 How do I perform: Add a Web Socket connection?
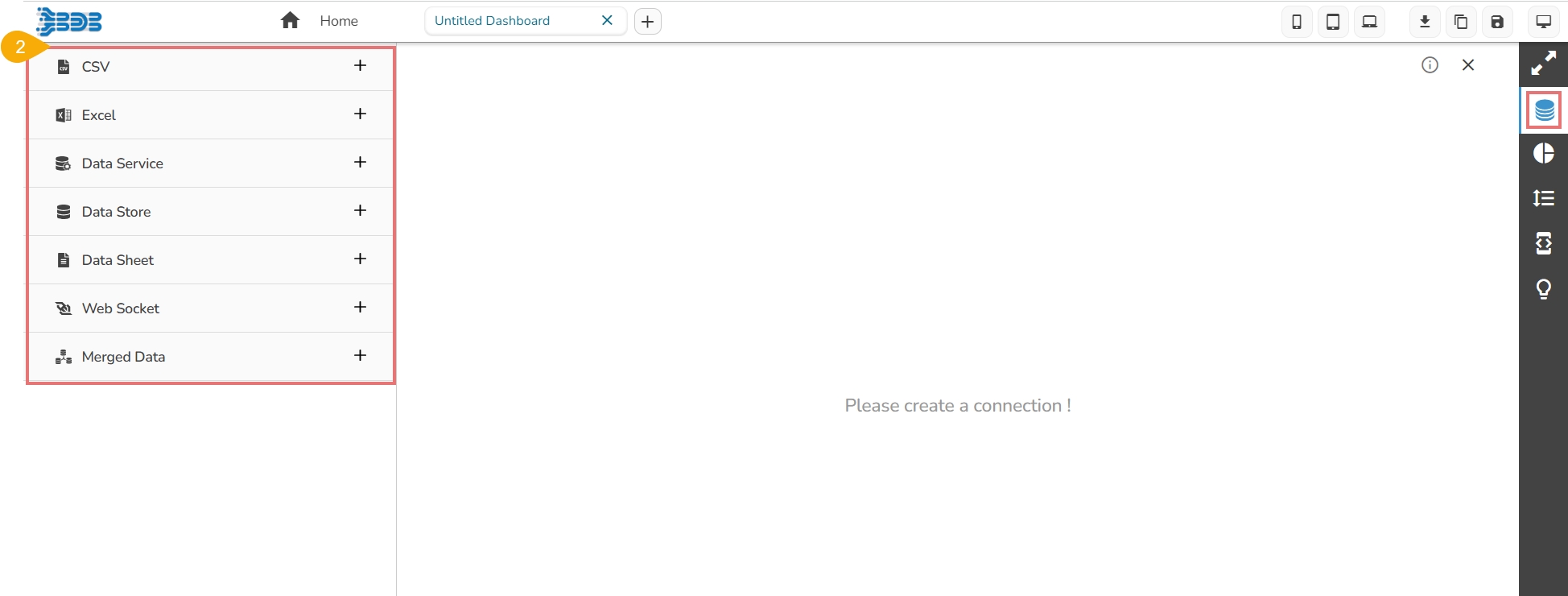tap(360, 307)
